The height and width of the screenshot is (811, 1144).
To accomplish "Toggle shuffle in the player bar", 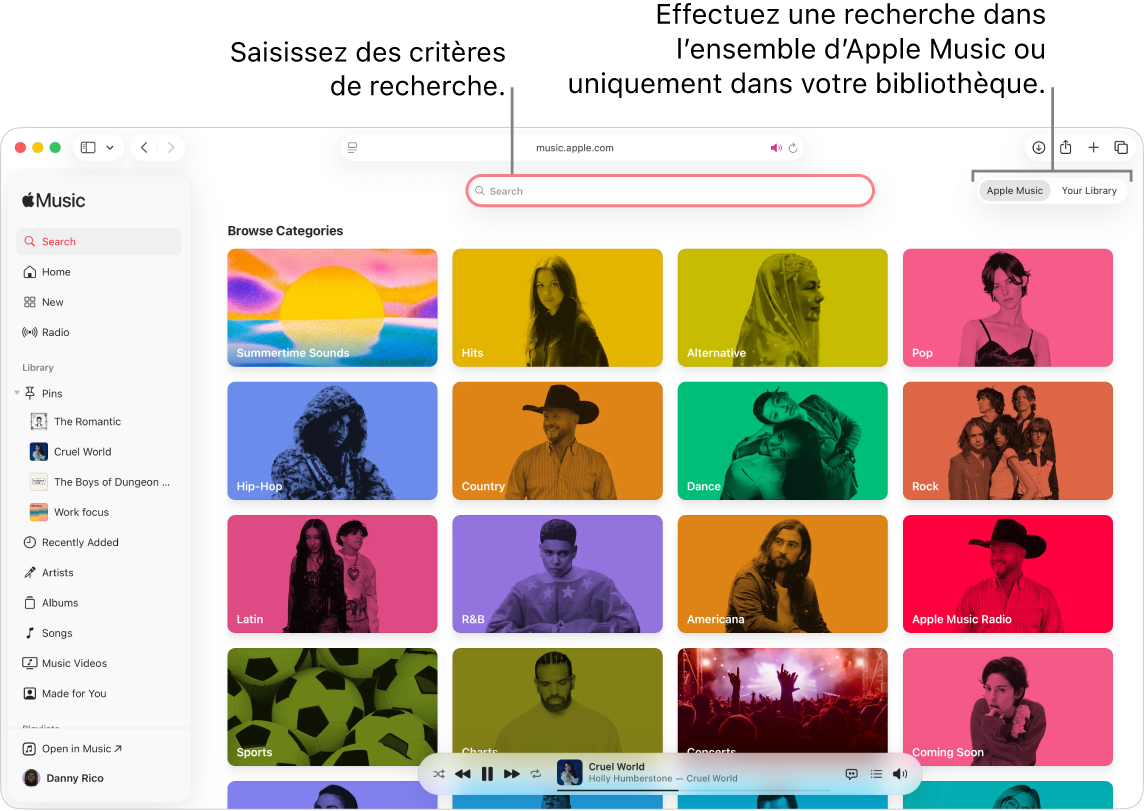I will click(x=438, y=774).
